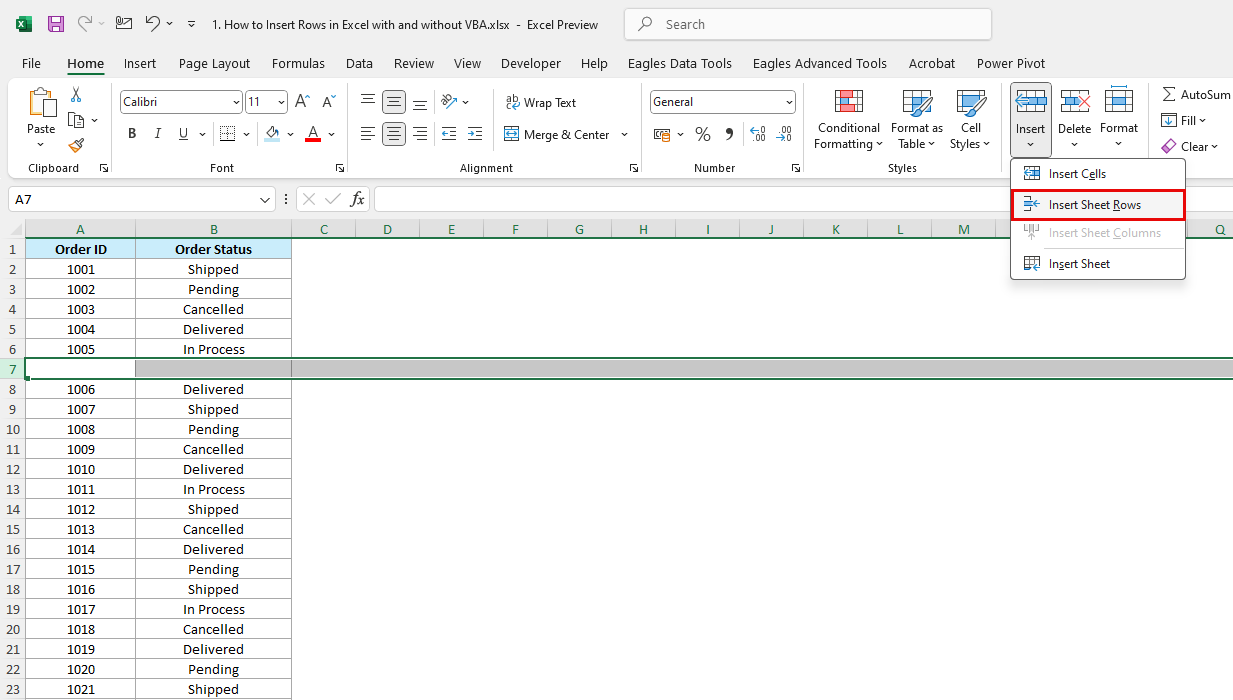Open the Merge & Center dropdown arrow
Image resolution: width=1233 pixels, height=700 pixels.
tap(625, 134)
